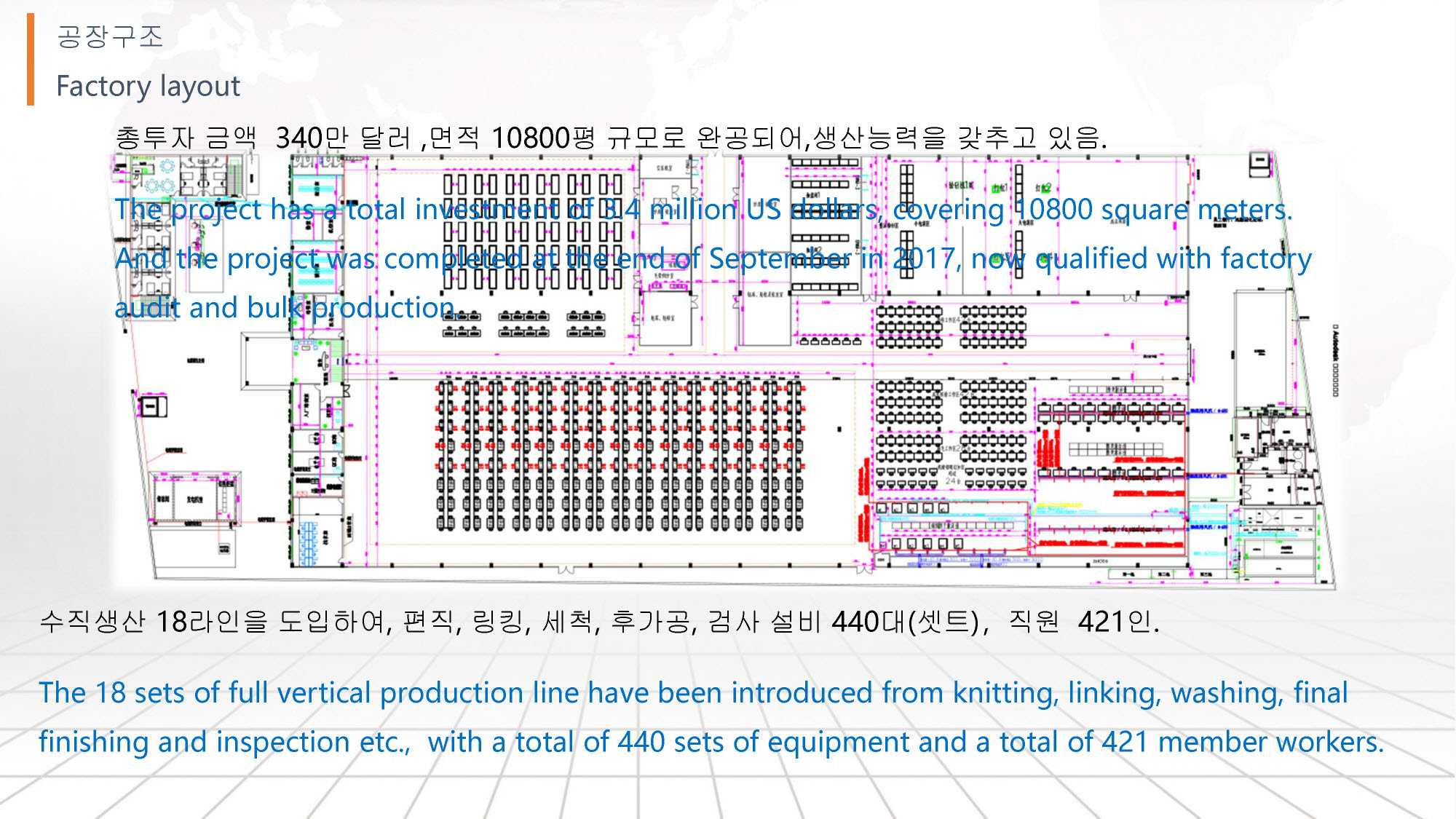1456x819 pixels.
Task: Select the 'audit and bulk production' text line
Action: click(x=285, y=308)
